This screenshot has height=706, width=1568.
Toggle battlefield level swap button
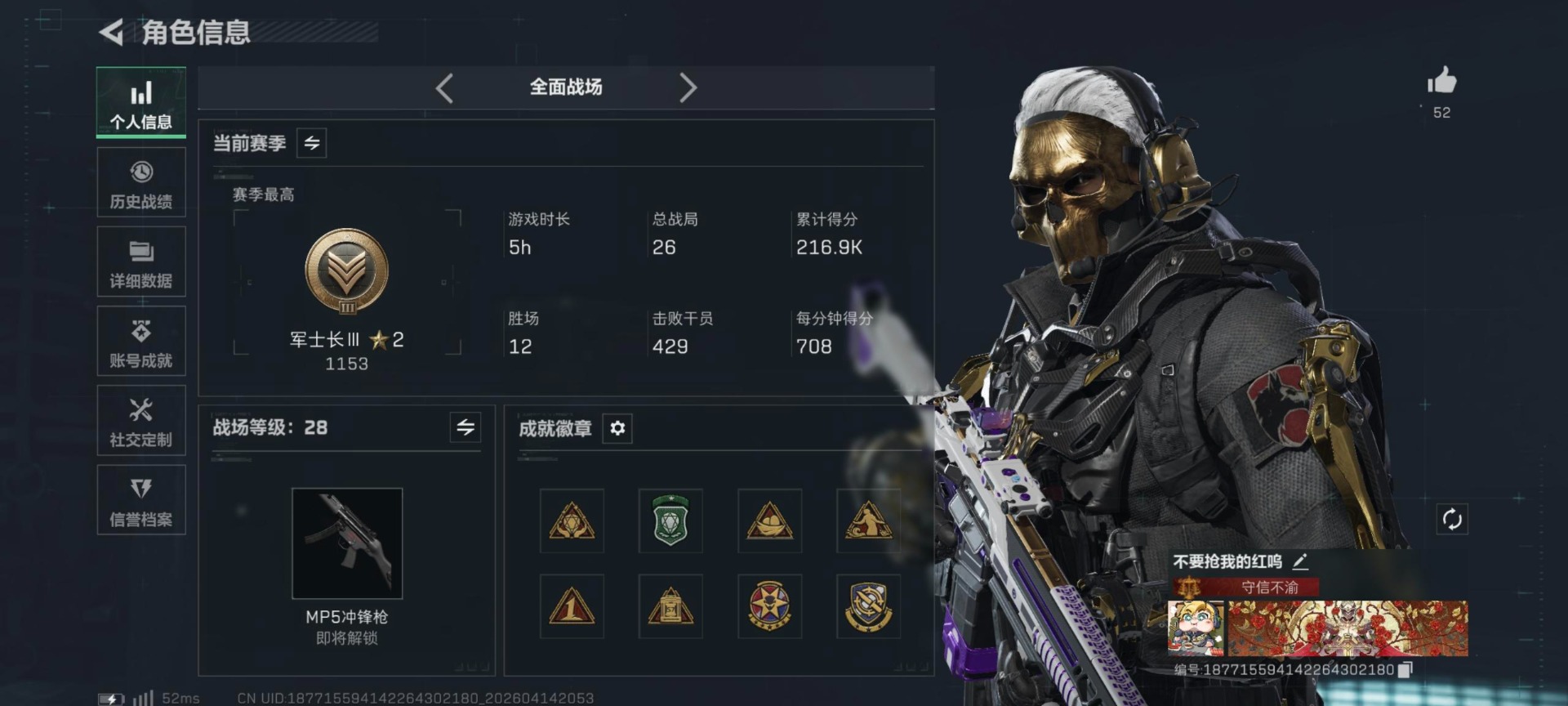pos(465,427)
